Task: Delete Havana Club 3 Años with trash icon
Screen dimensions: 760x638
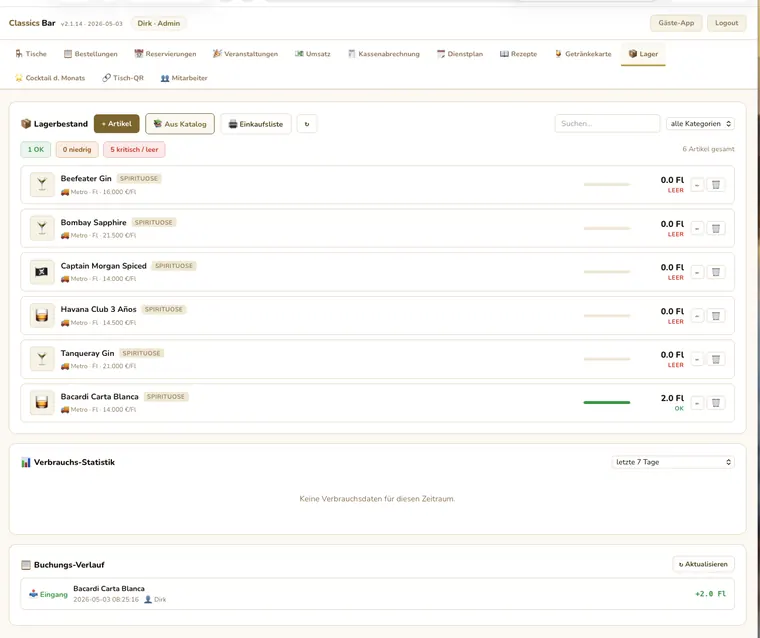Action: click(716, 316)
